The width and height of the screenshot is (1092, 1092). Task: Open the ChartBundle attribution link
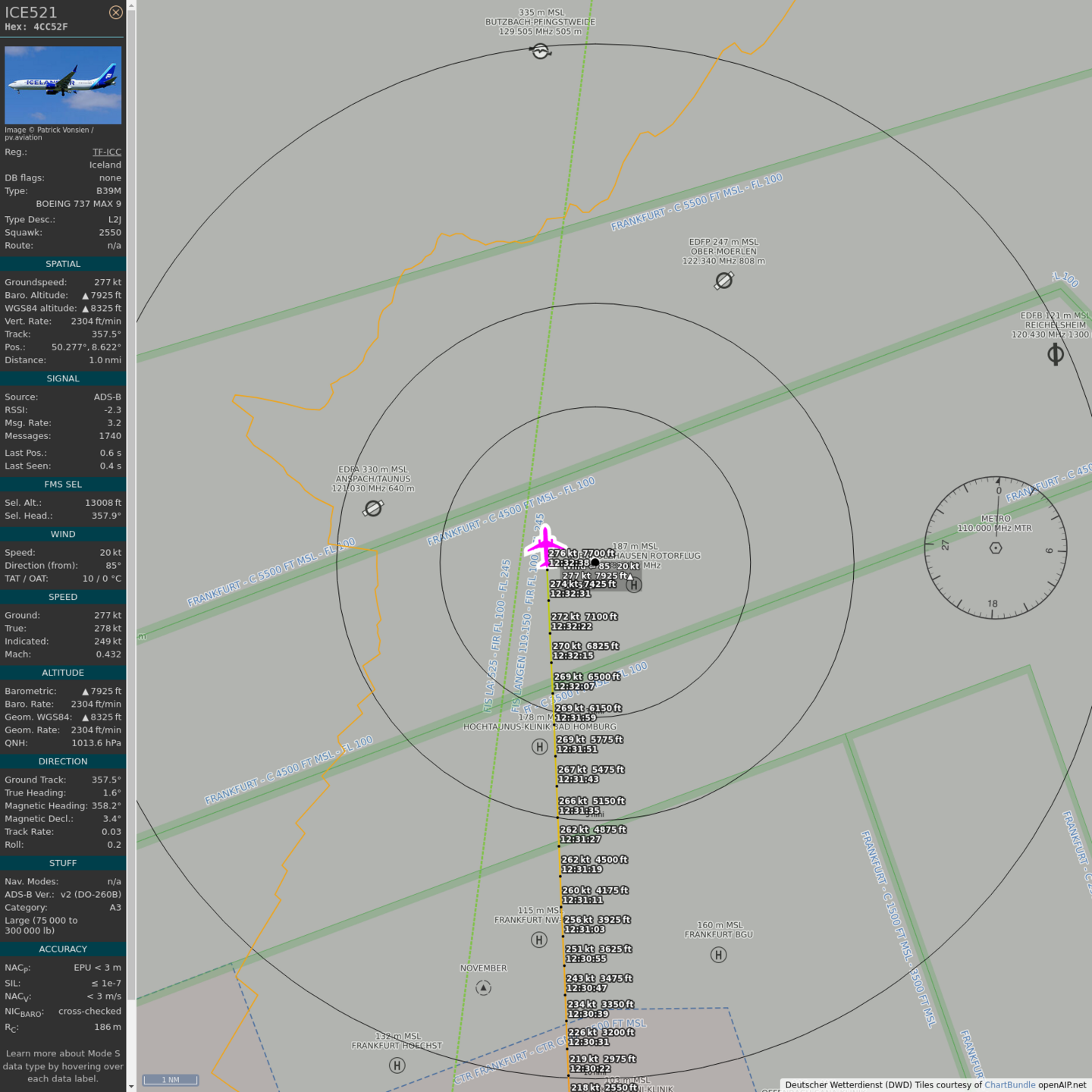(x=1009, y=1084)
